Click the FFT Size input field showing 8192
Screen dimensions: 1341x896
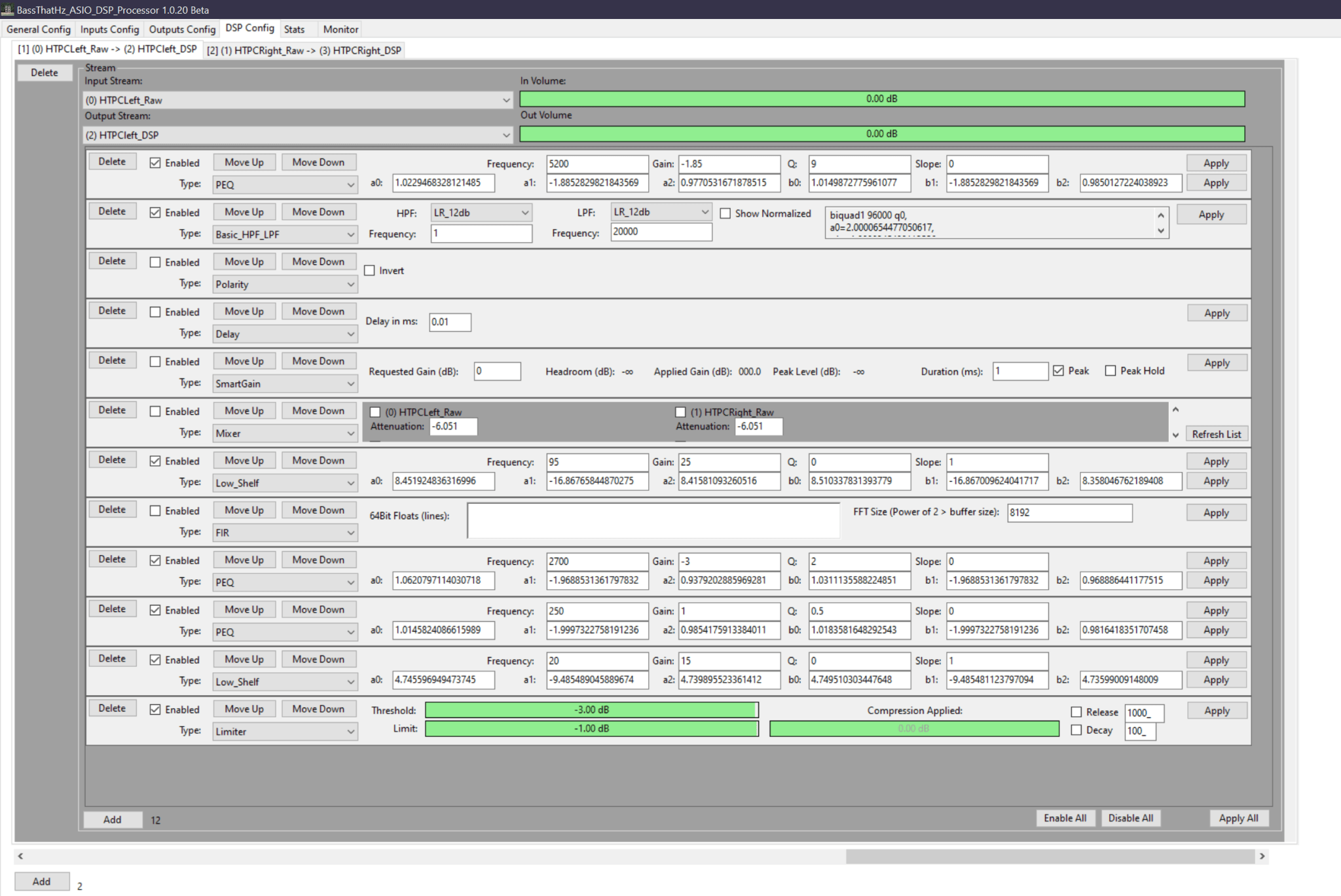(x=1070, y=512)
